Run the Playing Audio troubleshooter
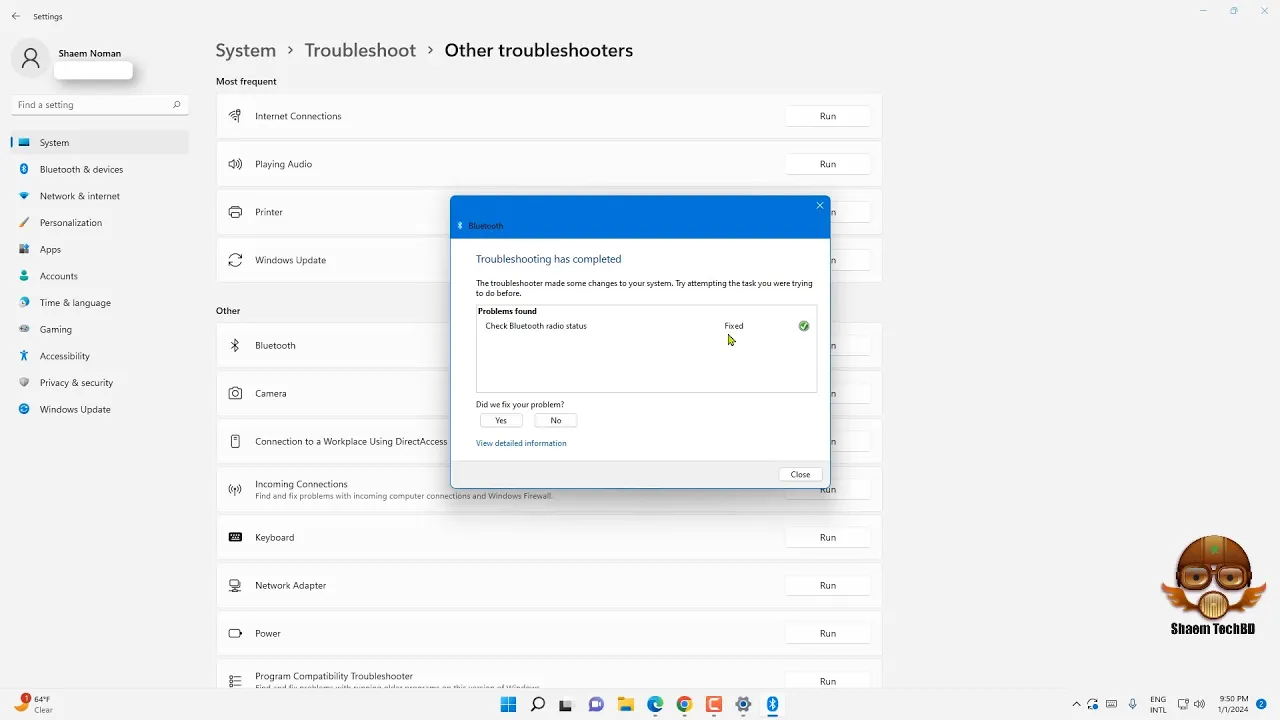Image resolution: width=1280 pixels, height=720 pixels. pos(828,164)
